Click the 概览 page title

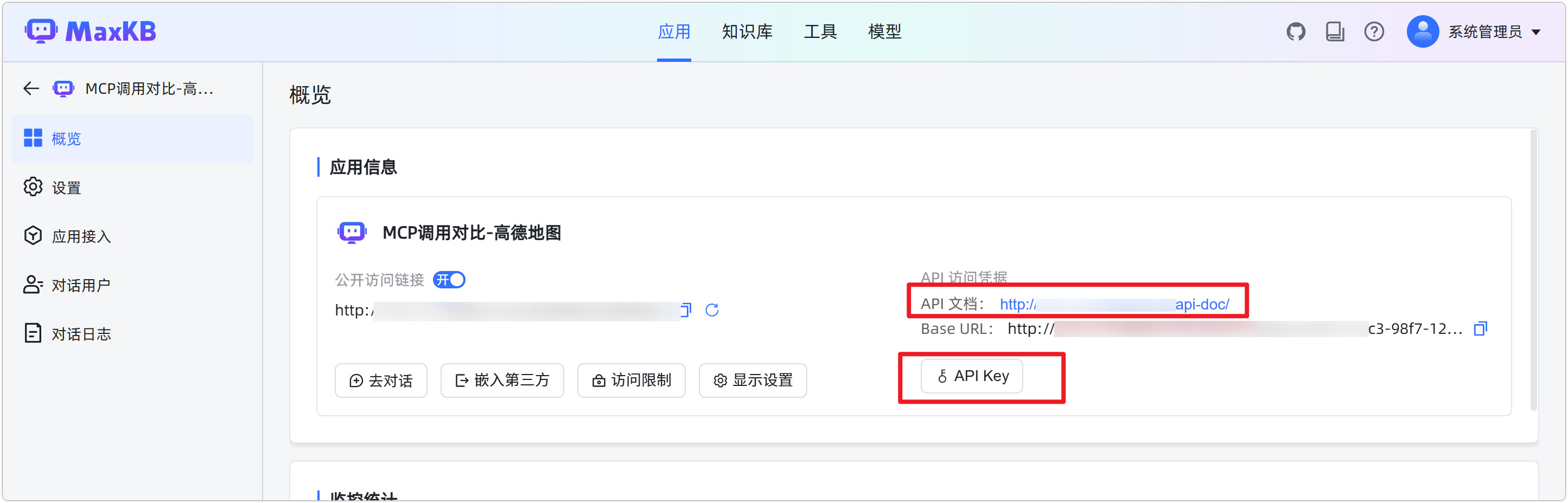pyautogui.click(x=310, y=95)
